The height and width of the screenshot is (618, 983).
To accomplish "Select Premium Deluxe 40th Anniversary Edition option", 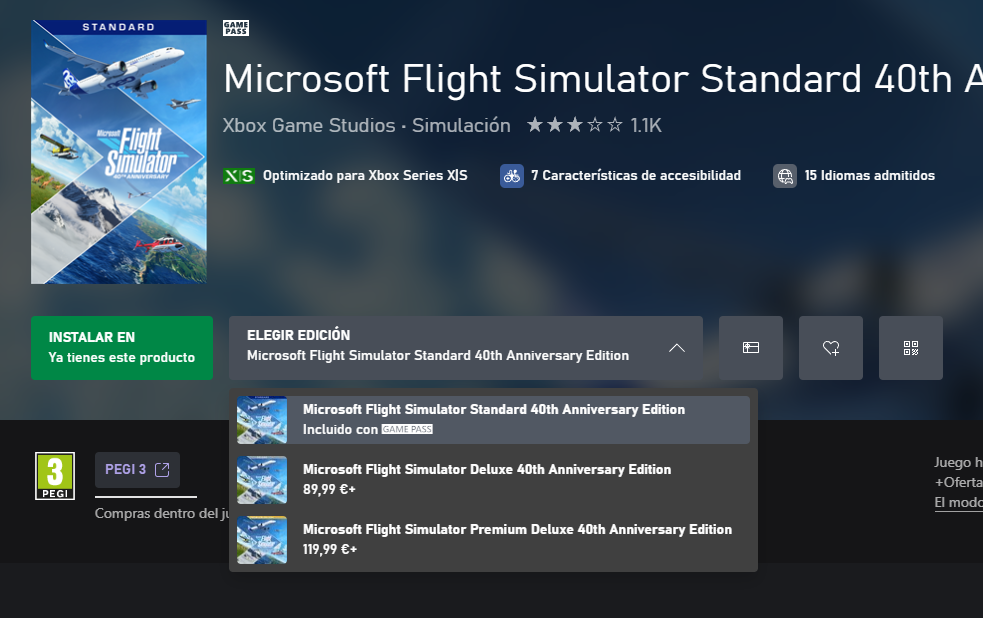I will point(493,540).
